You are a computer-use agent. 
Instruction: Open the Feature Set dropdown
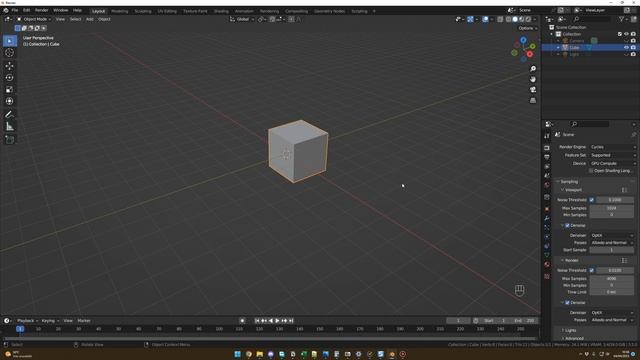(613, 156)
